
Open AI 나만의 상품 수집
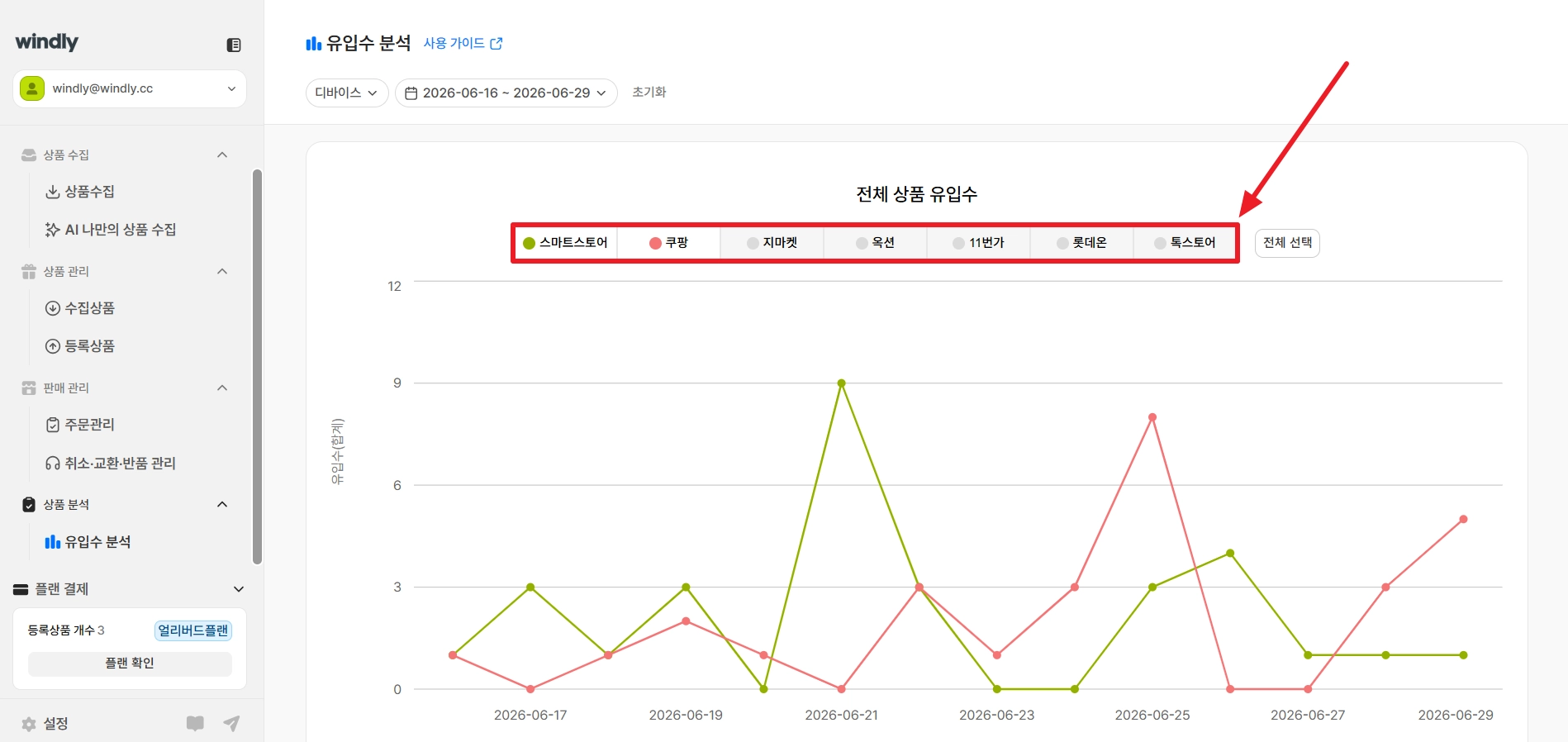(x=111, y=230)
